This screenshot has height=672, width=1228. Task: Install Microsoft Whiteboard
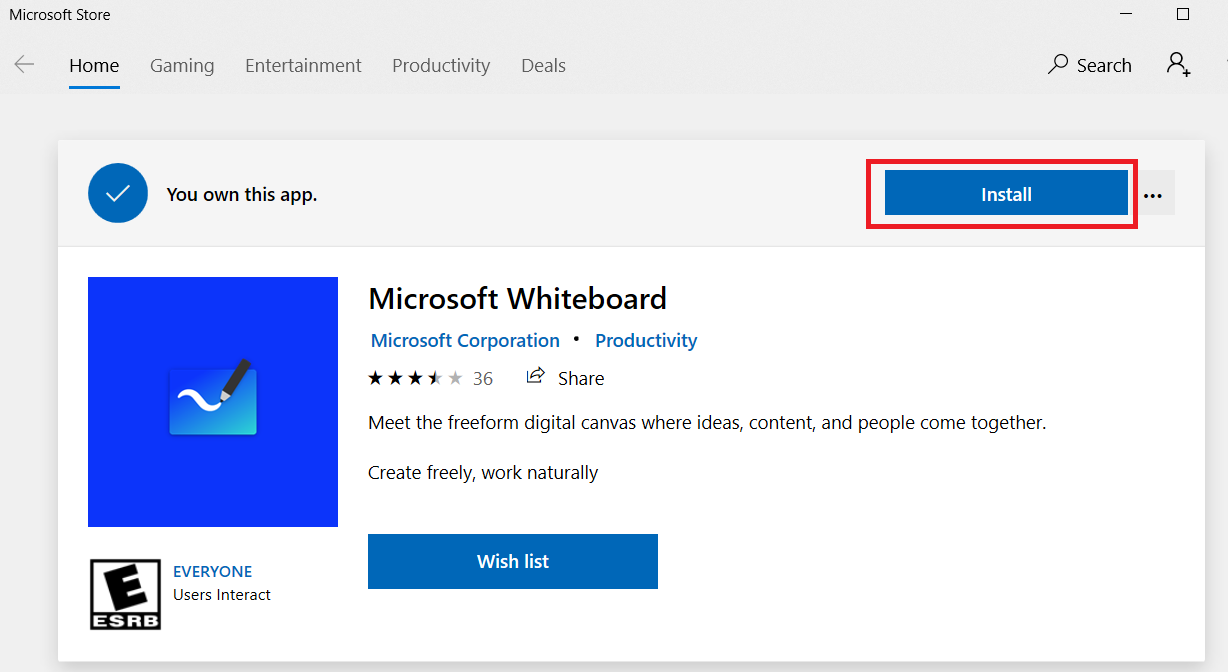point(1006,194)
